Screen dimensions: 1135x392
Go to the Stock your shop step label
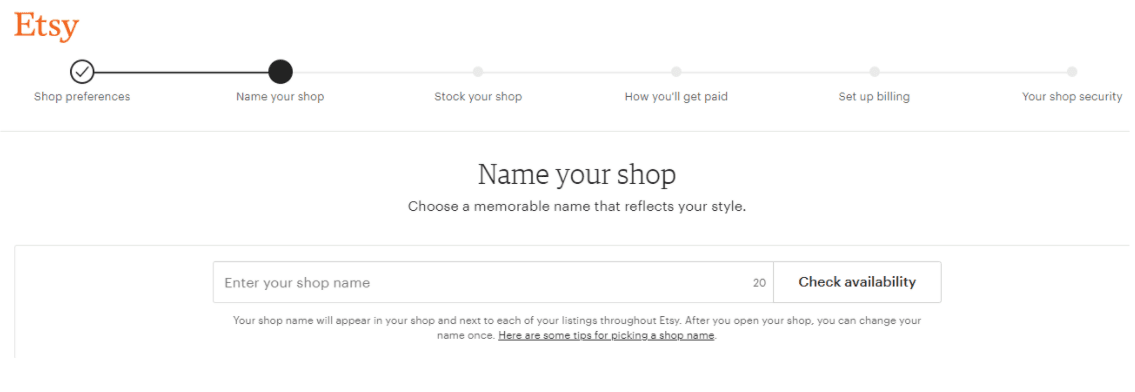coord(478,97)
